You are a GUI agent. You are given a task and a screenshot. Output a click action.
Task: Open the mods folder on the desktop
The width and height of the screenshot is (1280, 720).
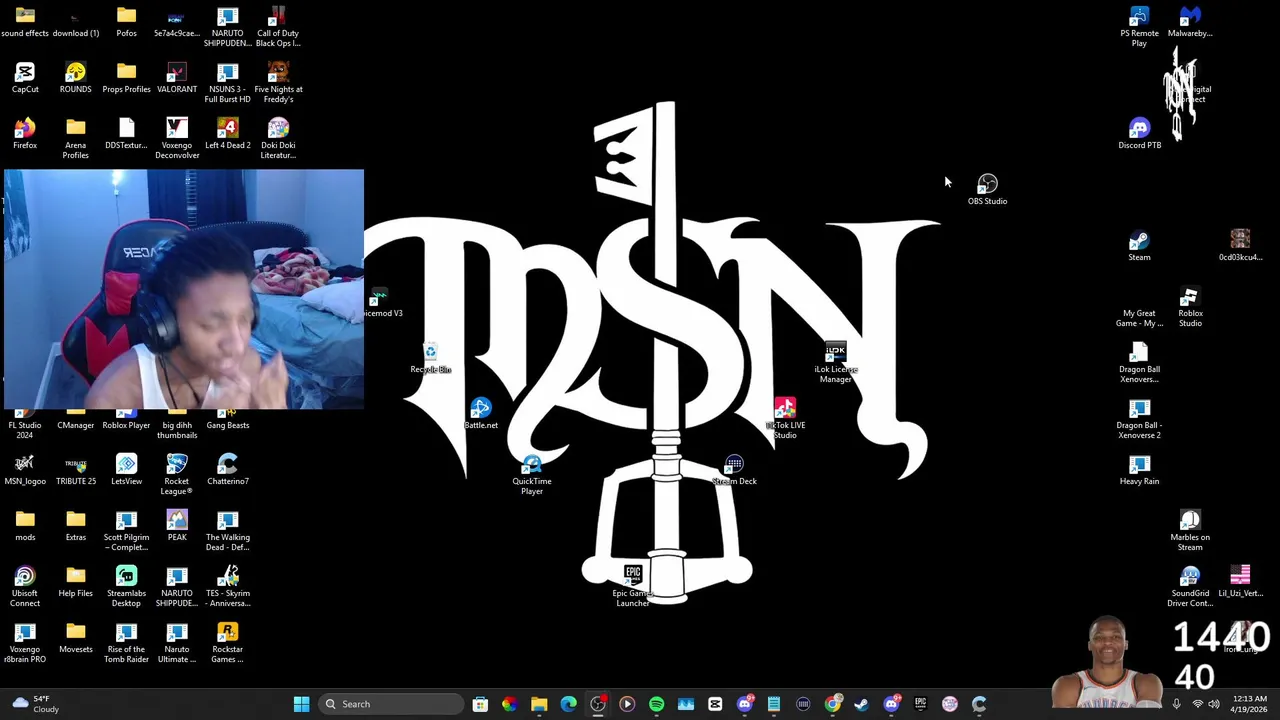click(25, 525)
